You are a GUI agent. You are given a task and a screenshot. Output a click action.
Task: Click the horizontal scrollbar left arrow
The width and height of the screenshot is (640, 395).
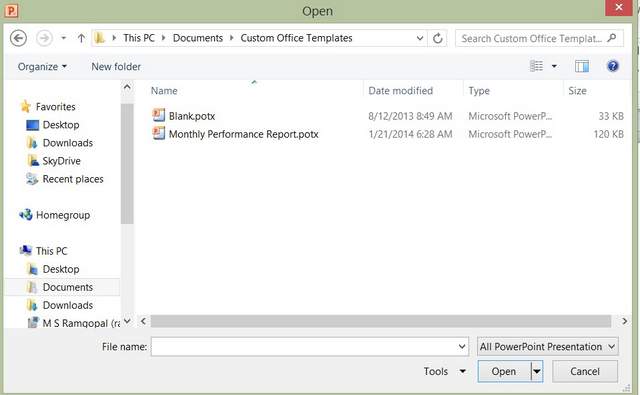(143, 321)
